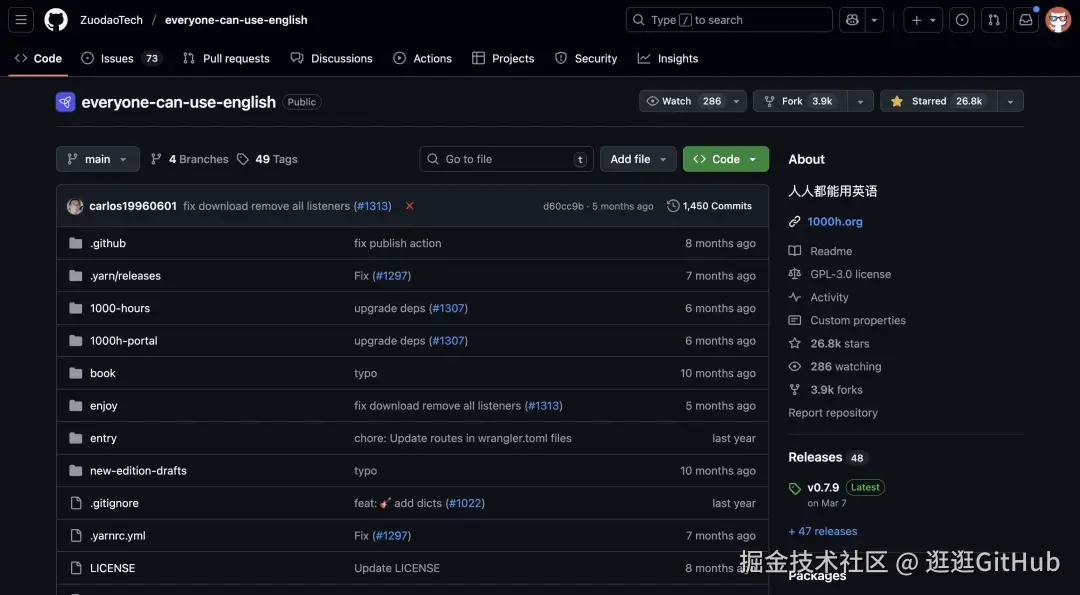Click the file icon for .gitignore
This screenshot has width=1080, height=595.
click(76, 503)
